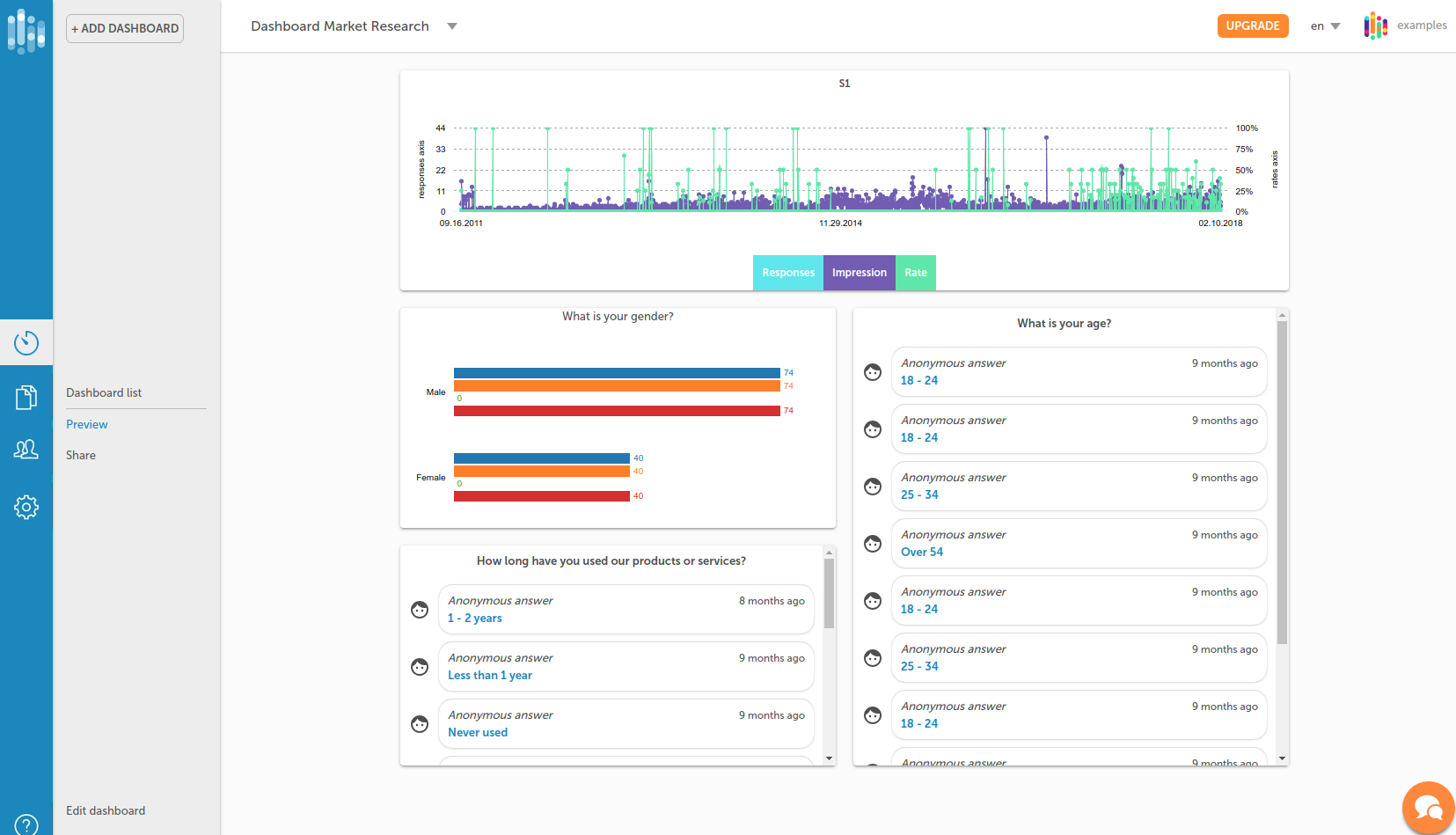Screen dimensions: 1456x835
Task: Expand the Dashboard Market Research dropdown
Action: tap(452, 26)
